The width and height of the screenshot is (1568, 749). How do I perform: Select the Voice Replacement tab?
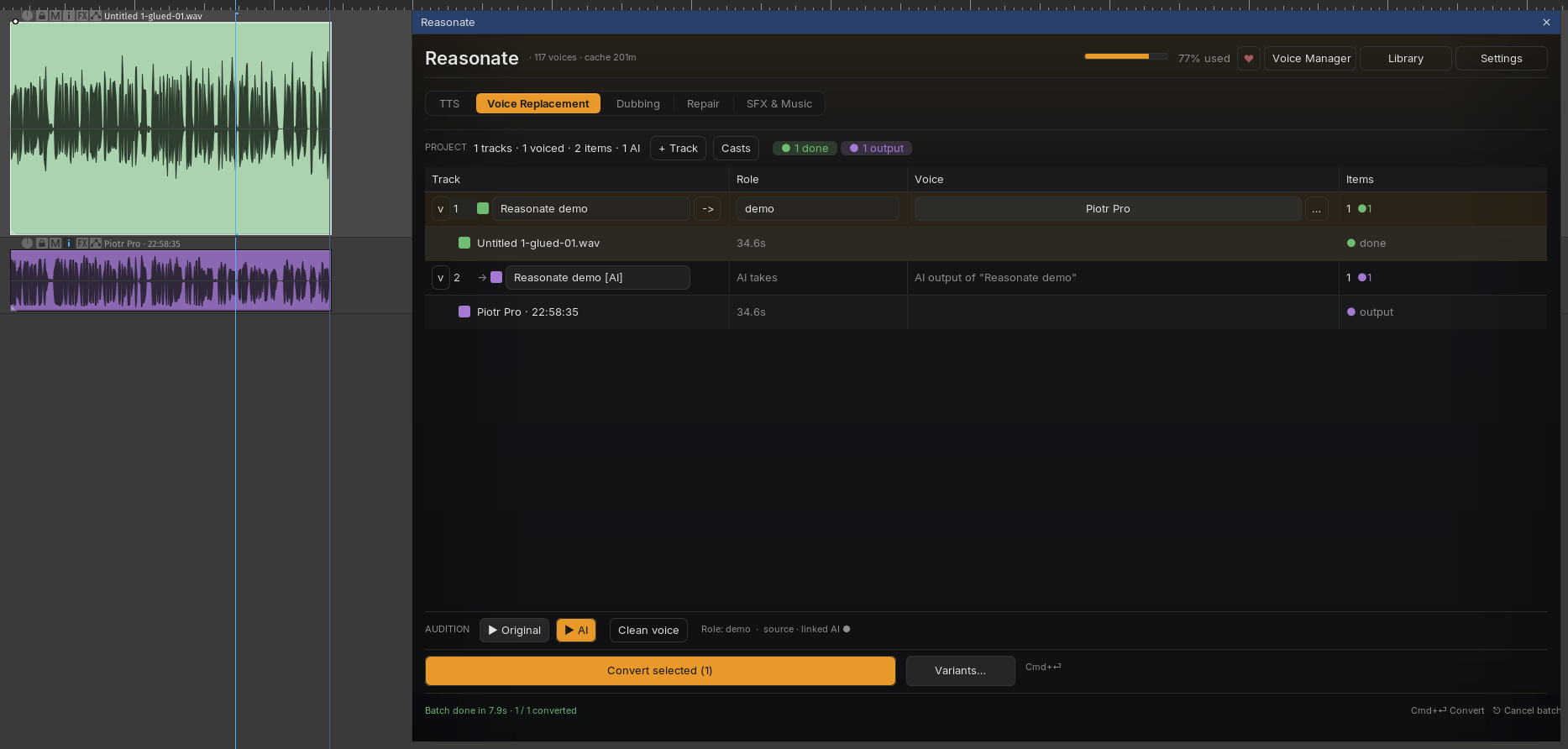[x=538, y=104]
